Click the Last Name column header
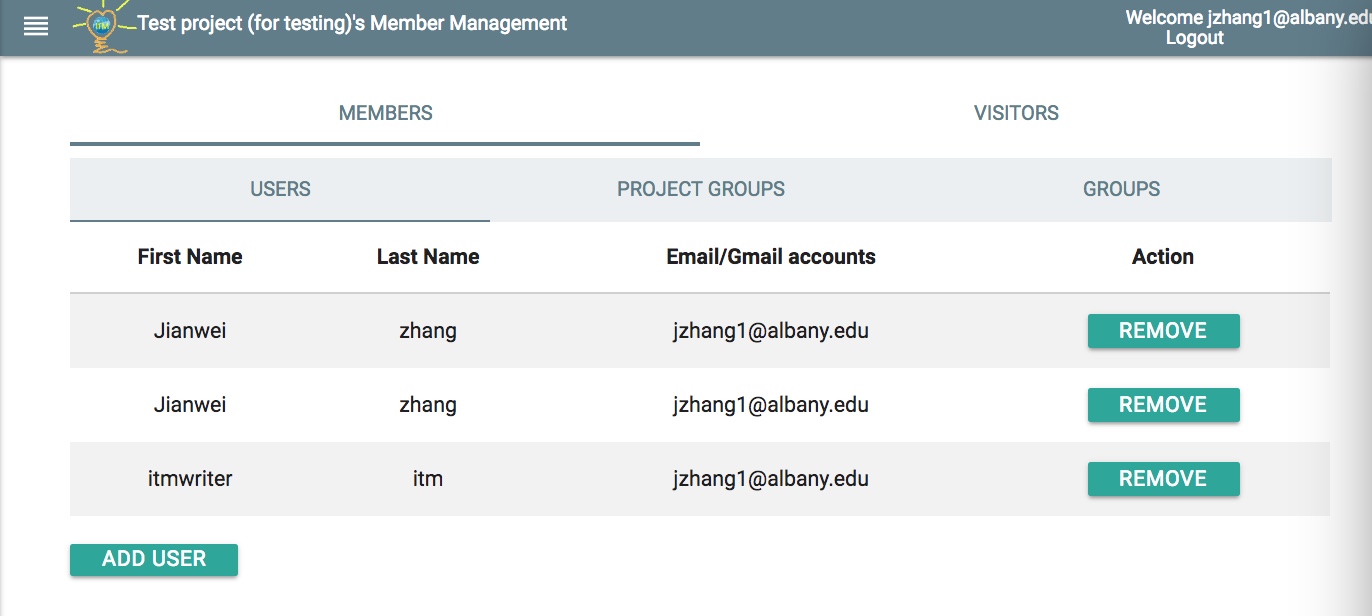 tap(428, 256)
